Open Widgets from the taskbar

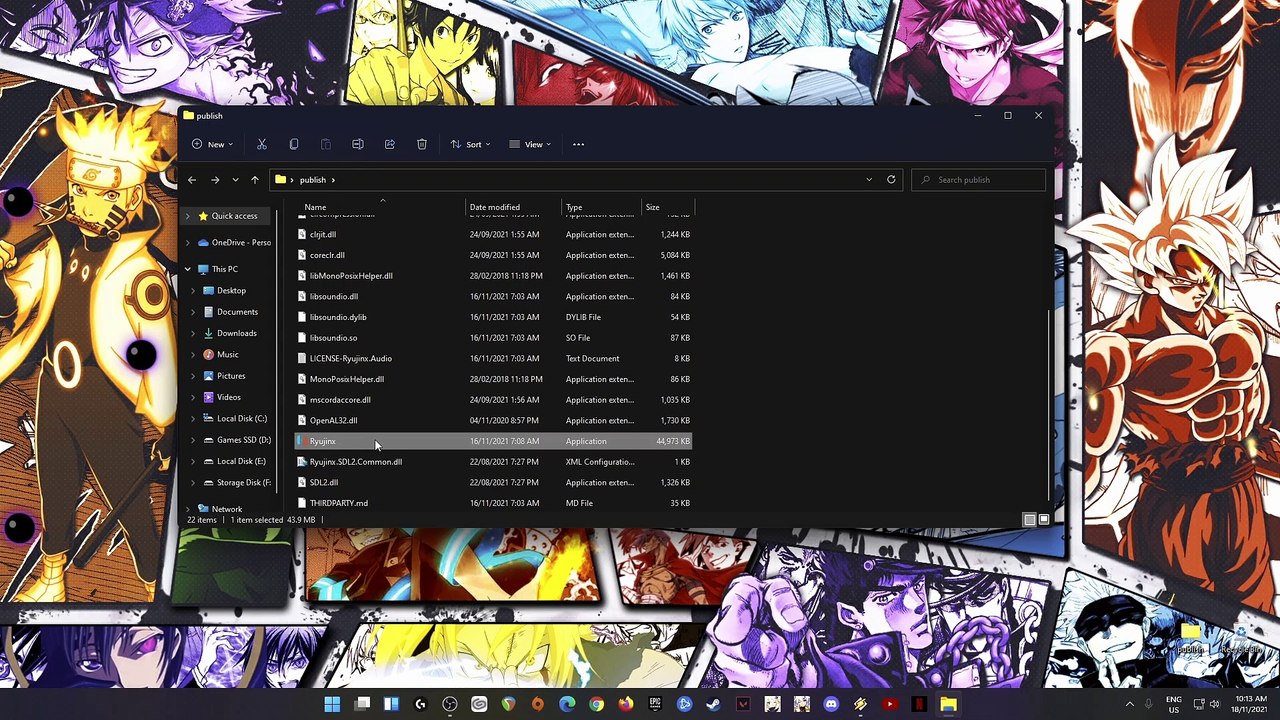click(x=391, y=704)
